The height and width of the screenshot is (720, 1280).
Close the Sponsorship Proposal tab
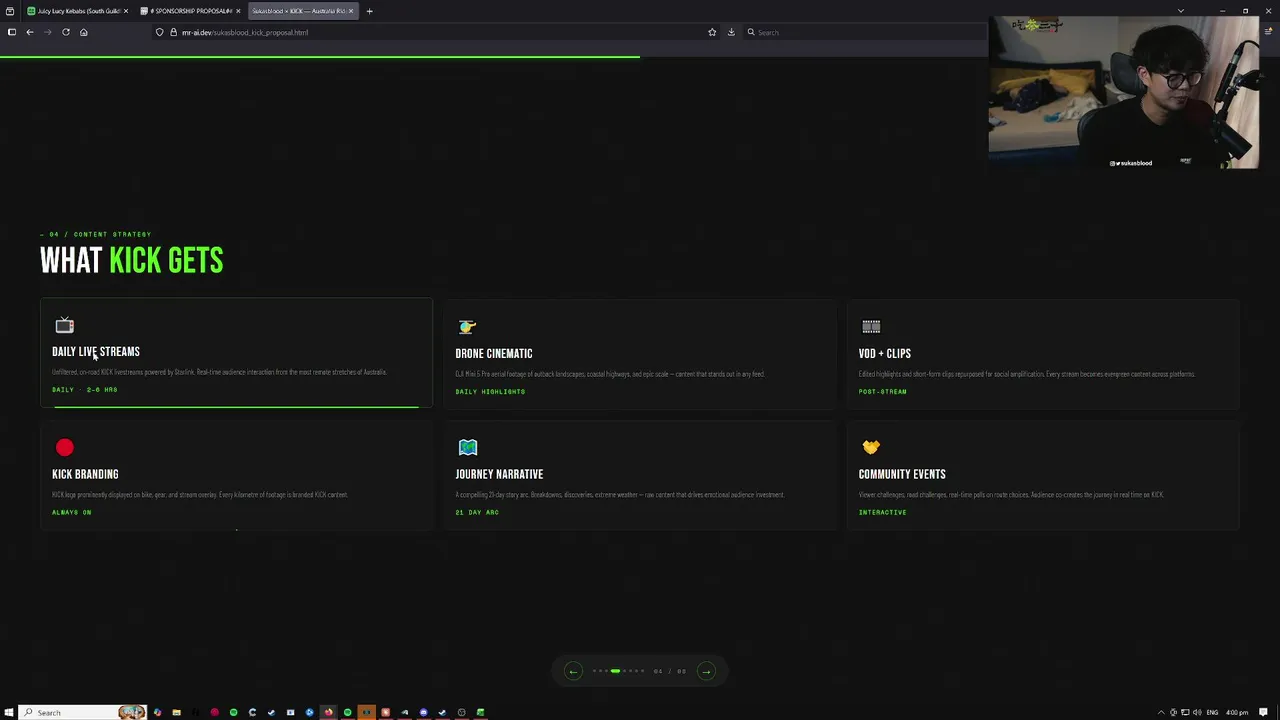click(x=238, y=11)
